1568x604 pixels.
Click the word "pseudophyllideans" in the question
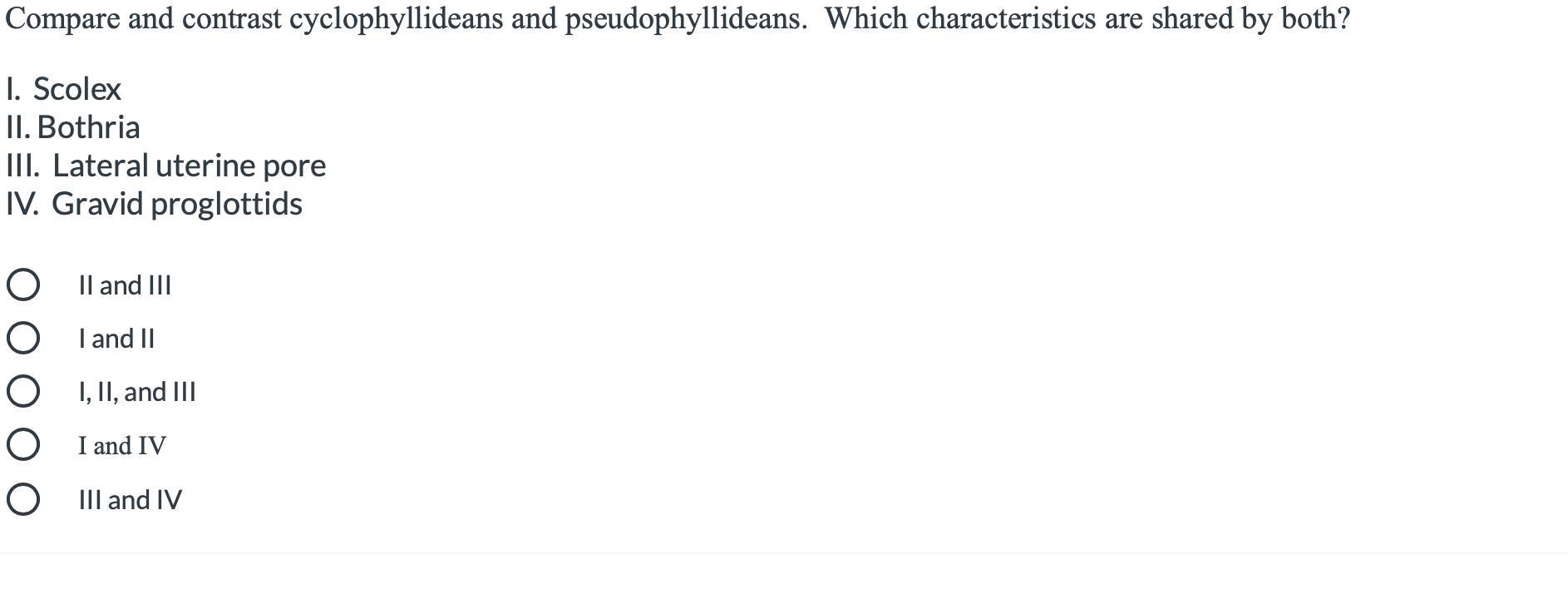[x=685, y=19]
